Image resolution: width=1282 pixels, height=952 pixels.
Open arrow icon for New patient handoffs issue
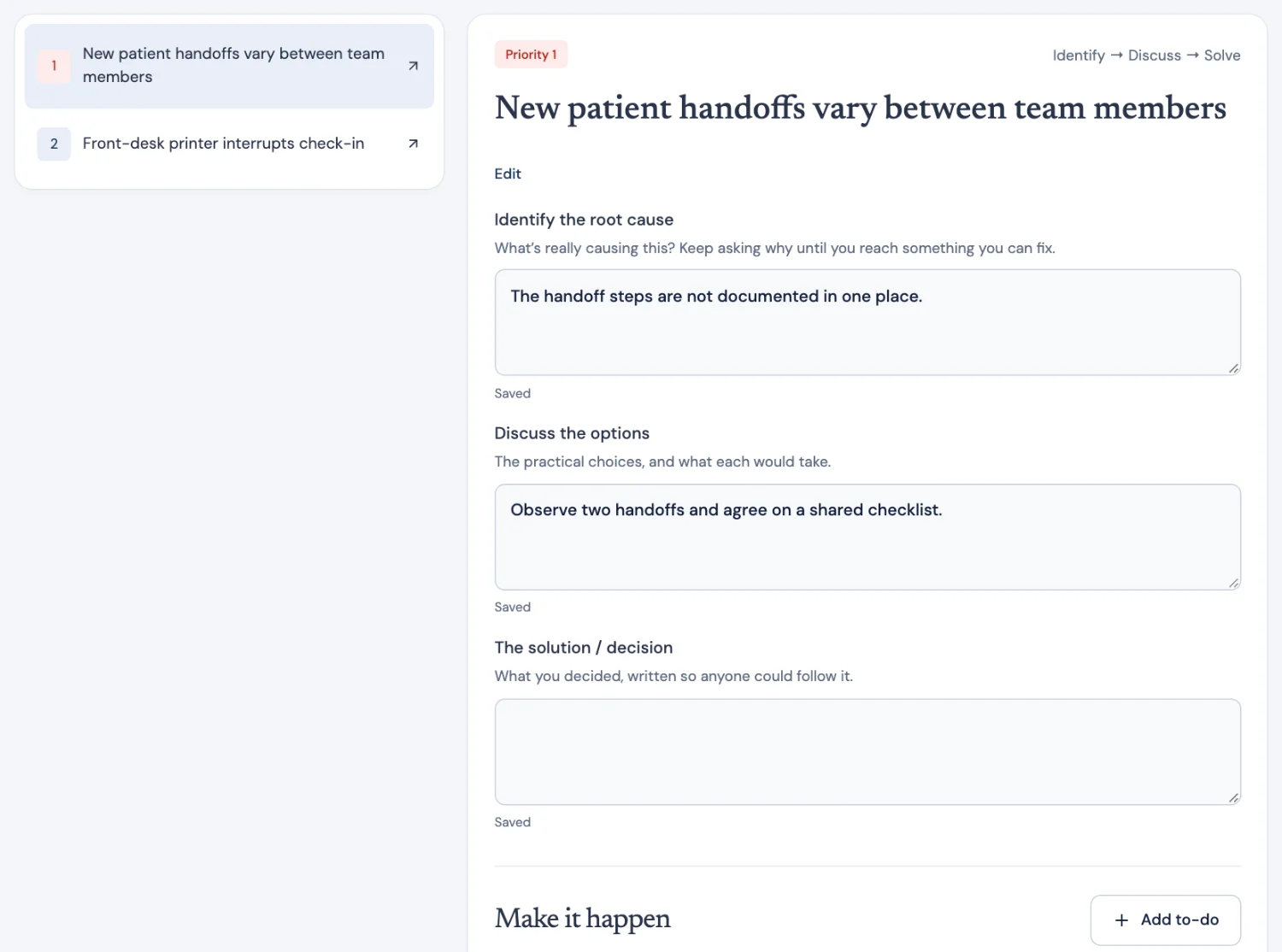point(413,66)
